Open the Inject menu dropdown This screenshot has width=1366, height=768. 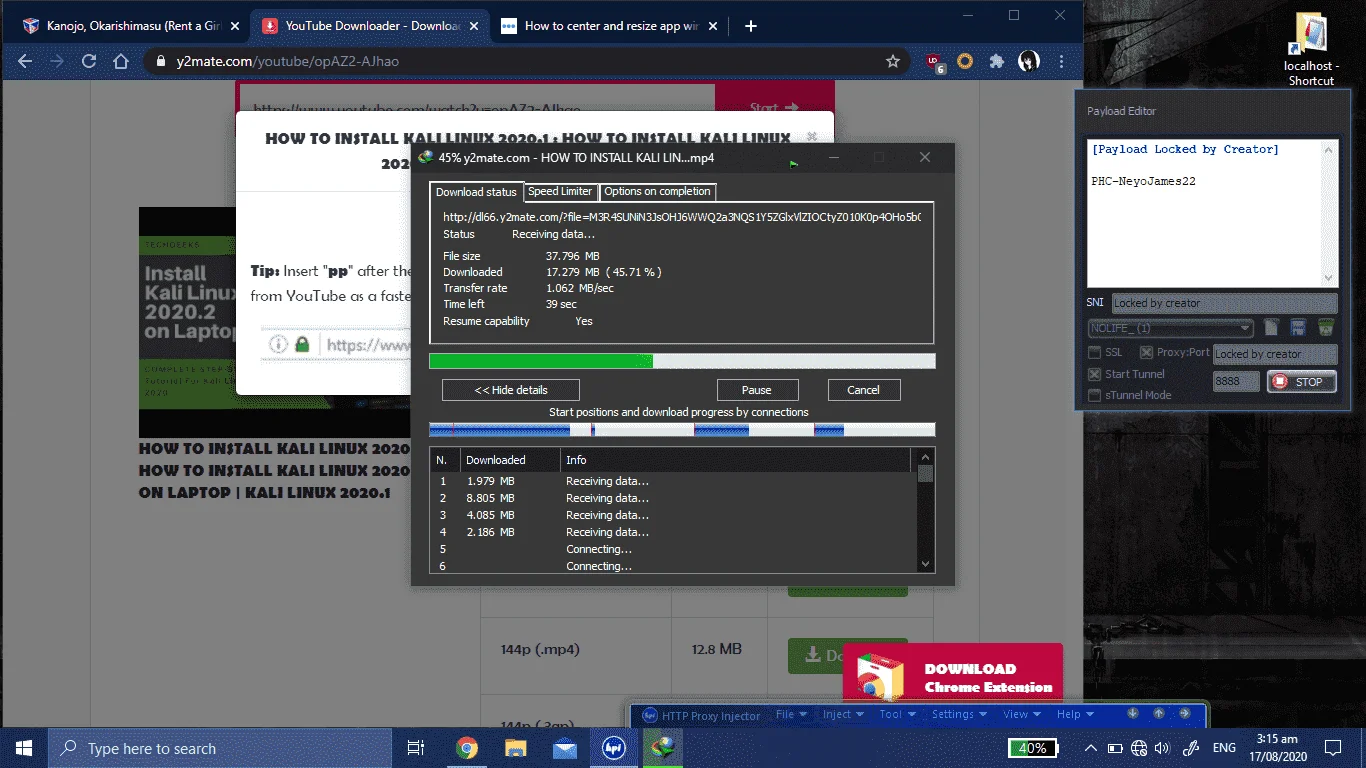[842, 714]
